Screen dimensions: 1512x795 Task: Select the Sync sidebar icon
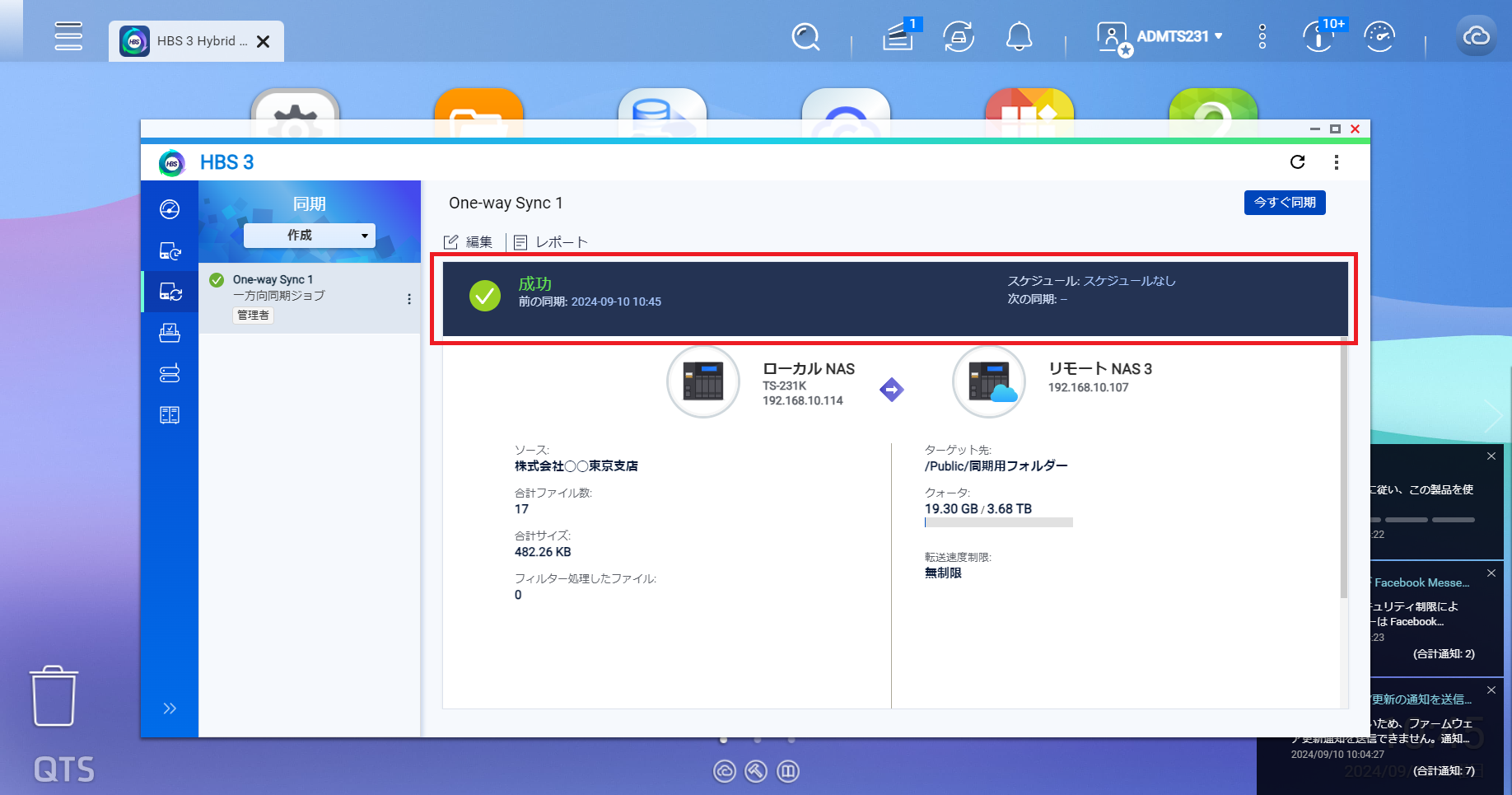pyautogui.click(x=170, y=292)
